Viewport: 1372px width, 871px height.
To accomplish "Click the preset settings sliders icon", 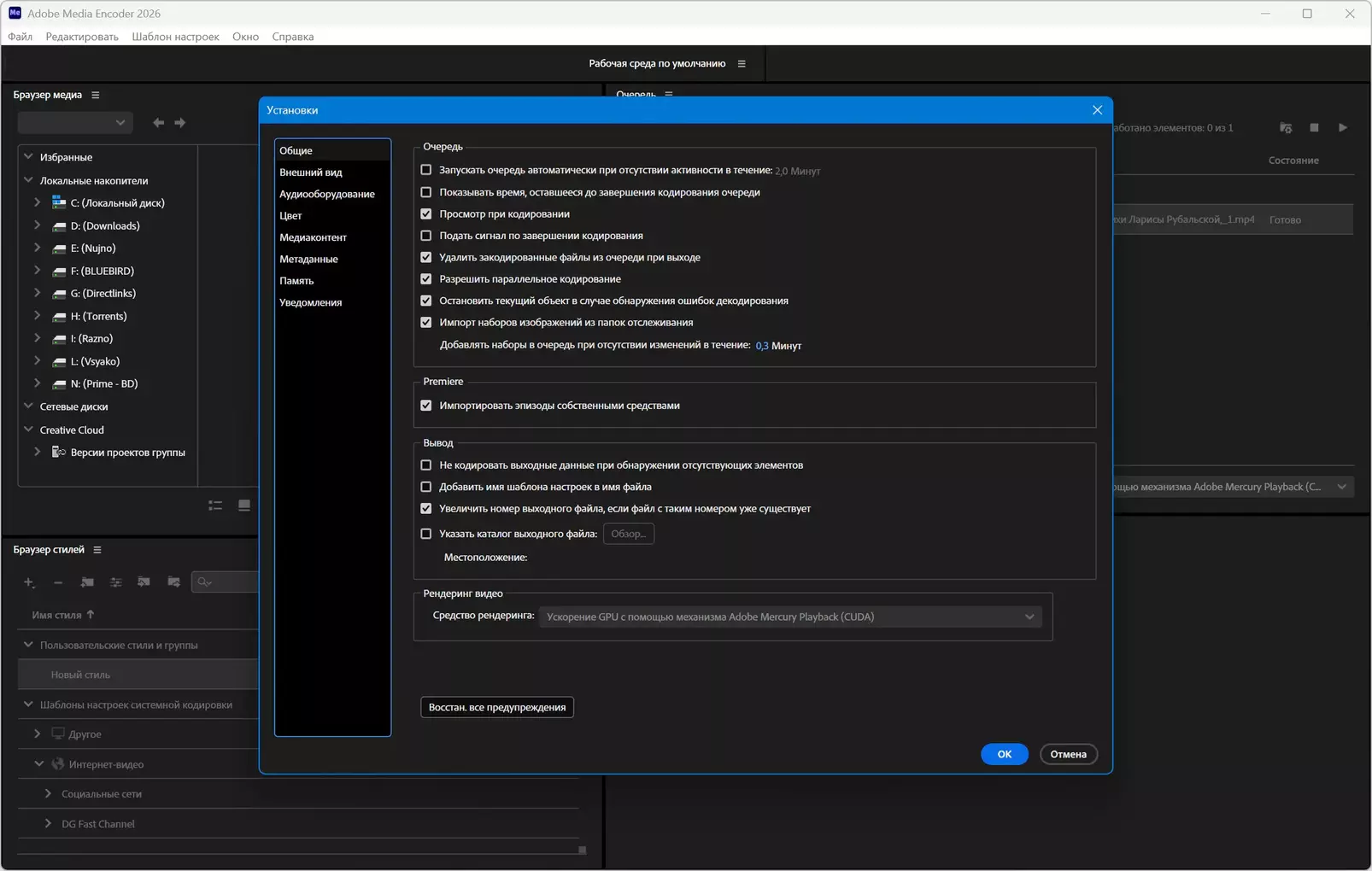I will 115,582.
